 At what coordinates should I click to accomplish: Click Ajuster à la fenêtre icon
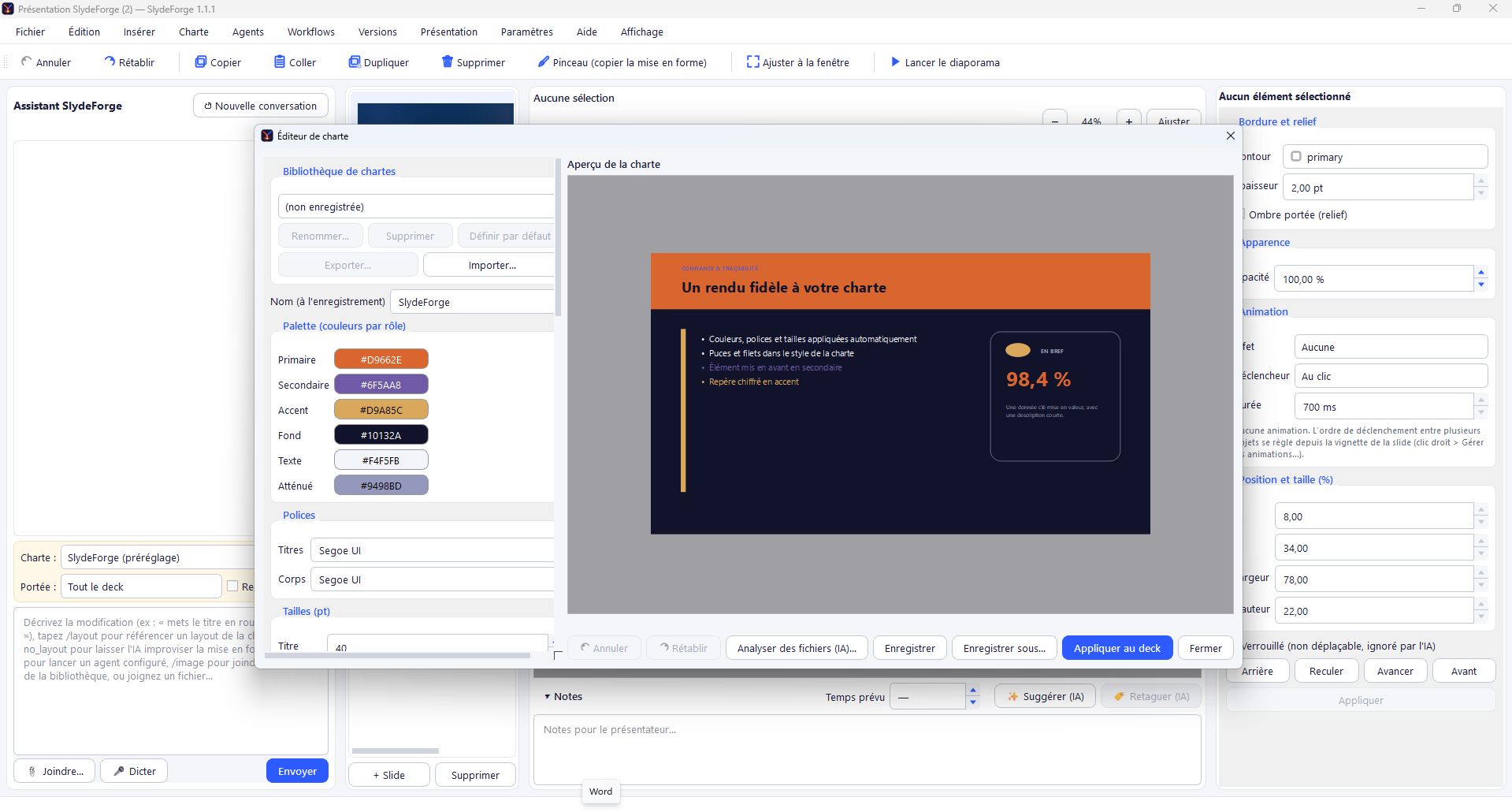753,61
